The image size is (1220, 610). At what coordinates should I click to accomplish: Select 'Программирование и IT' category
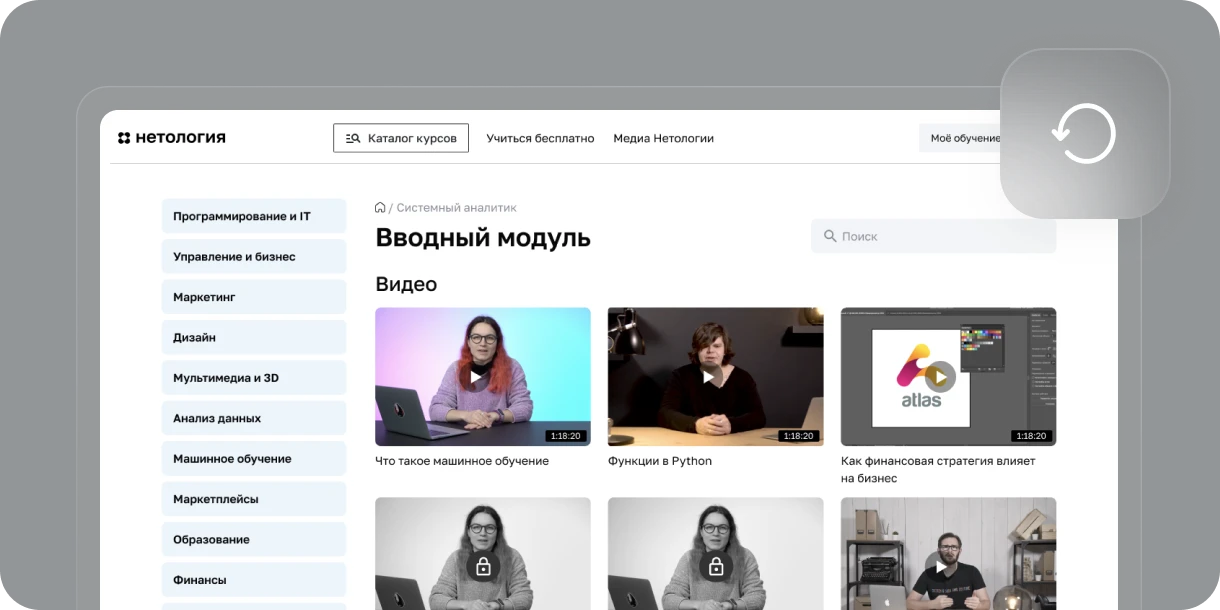pyautogui.click(x=254, y=216)
